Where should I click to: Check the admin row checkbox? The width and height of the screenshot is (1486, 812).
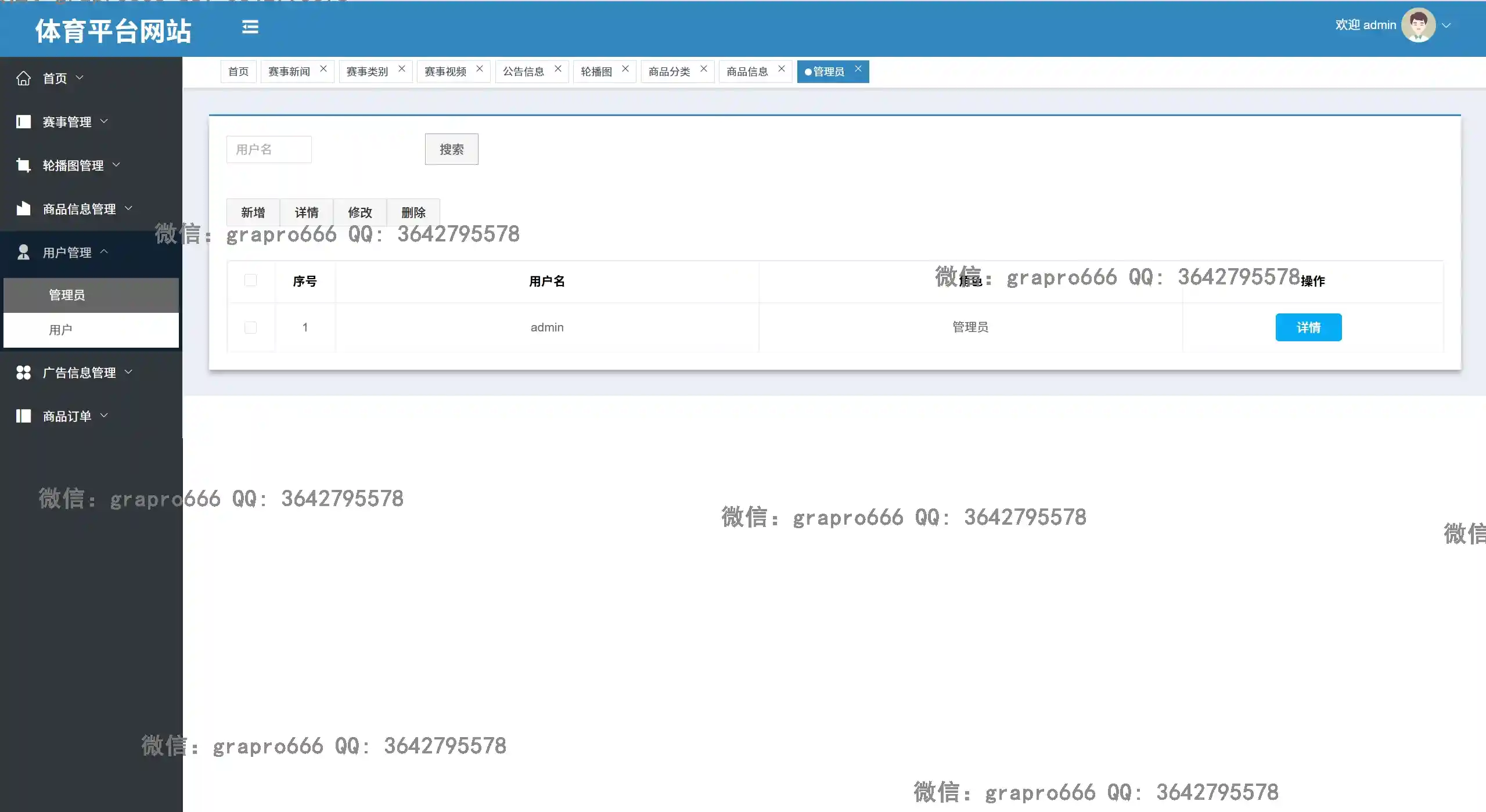pyautogui.click(x=251, y=328)
